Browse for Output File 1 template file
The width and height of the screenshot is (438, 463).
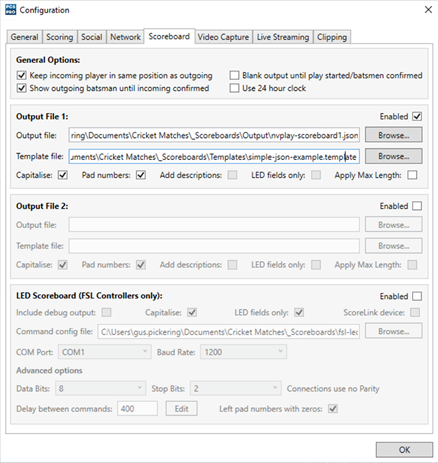(x=394, y=156)
